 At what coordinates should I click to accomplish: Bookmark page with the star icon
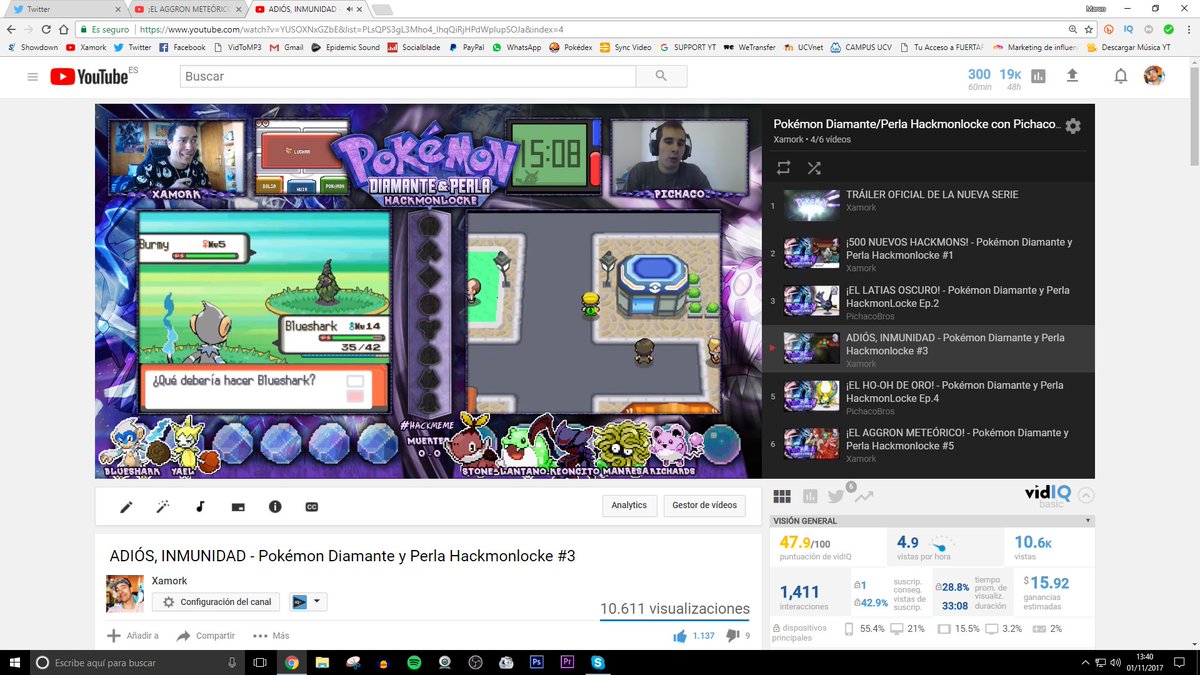coord(1090,30)
